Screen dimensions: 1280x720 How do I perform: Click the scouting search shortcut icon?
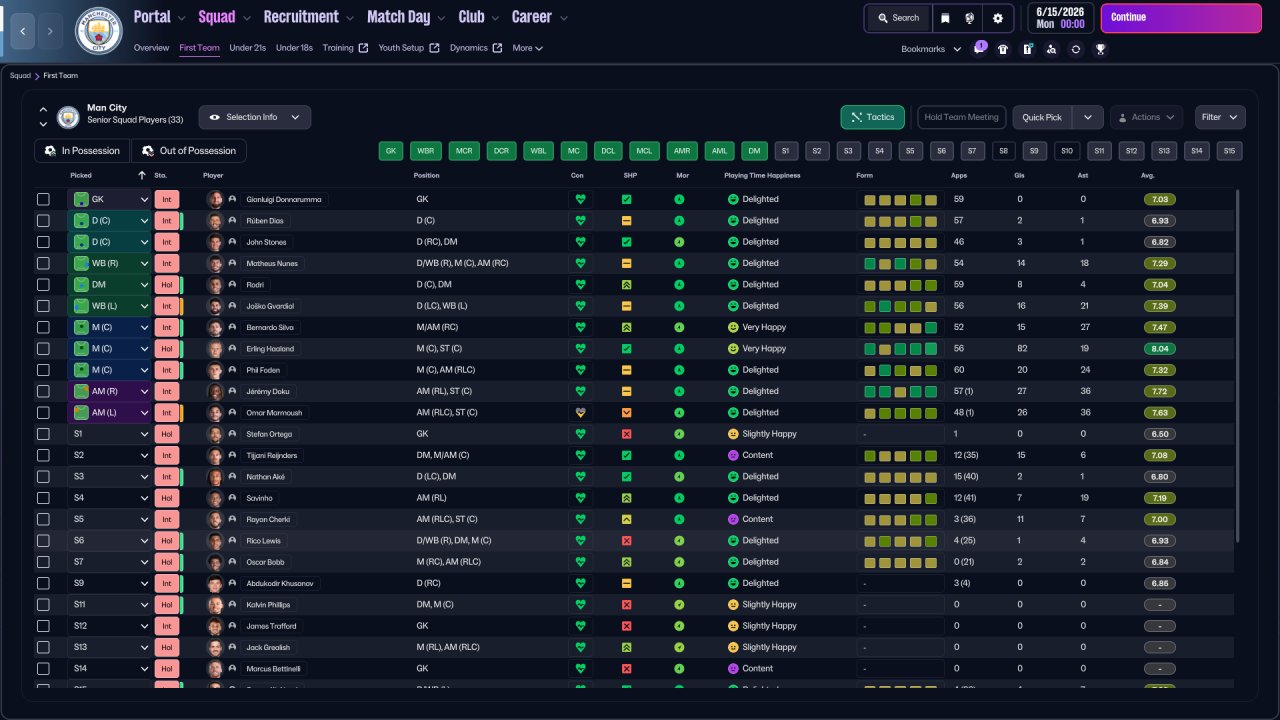click(1051, 49)
